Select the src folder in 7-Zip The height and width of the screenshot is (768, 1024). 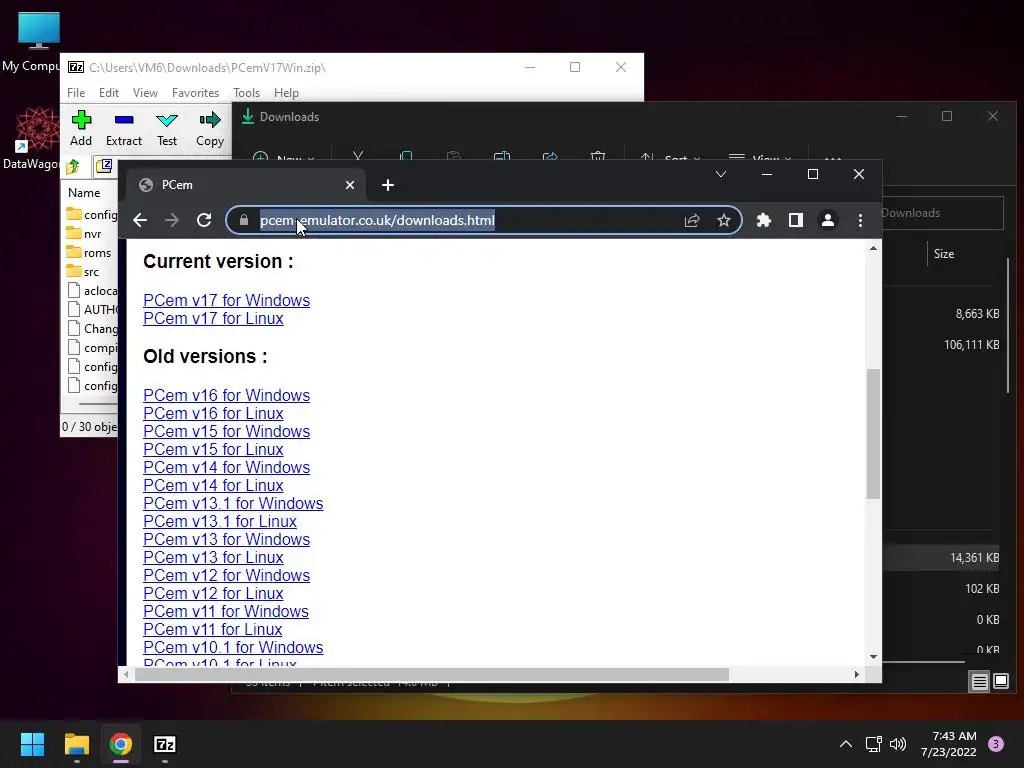(x=91, y=272)
